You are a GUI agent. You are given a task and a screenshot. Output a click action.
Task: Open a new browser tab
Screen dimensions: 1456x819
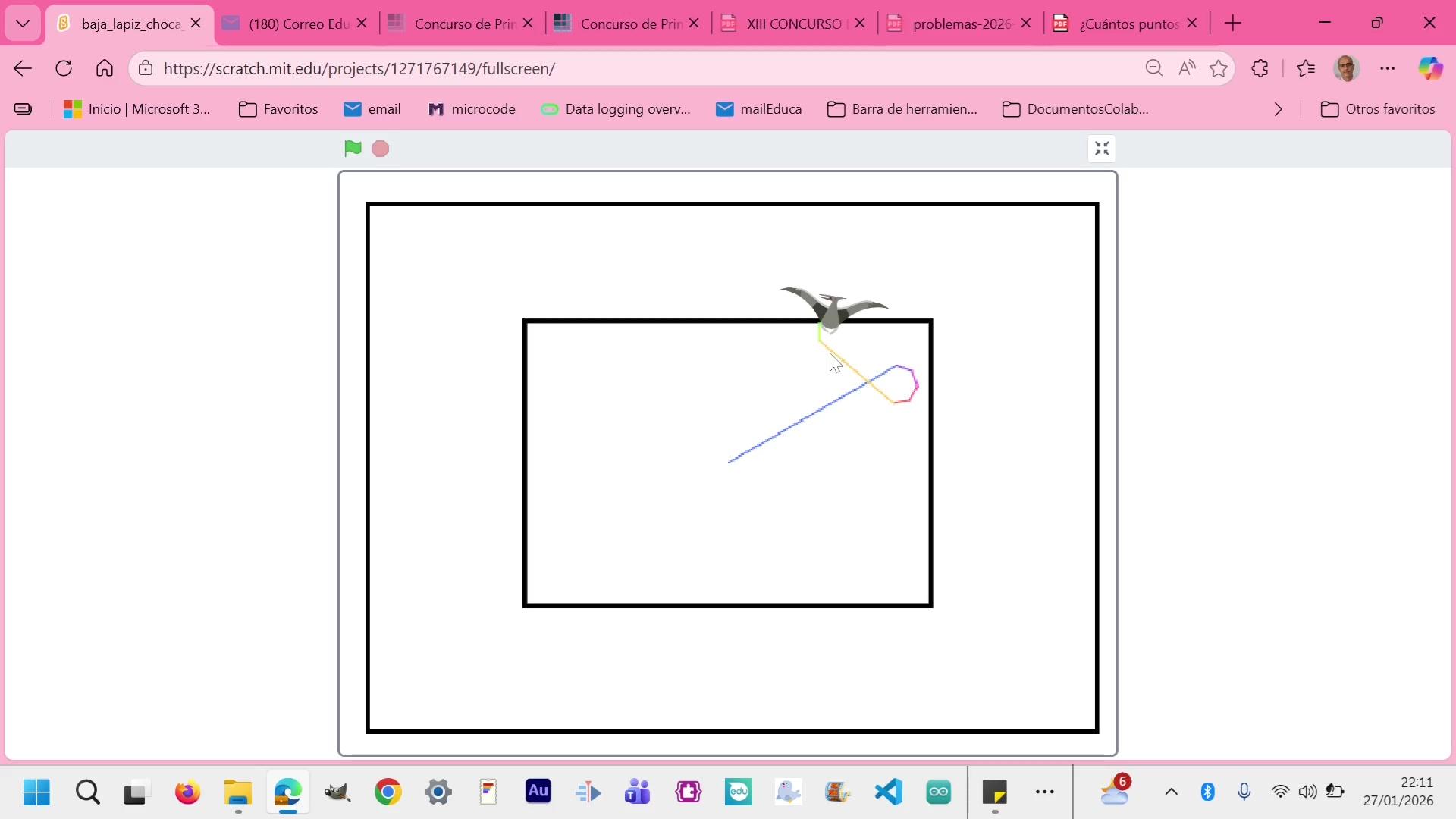pos(1233,24)
